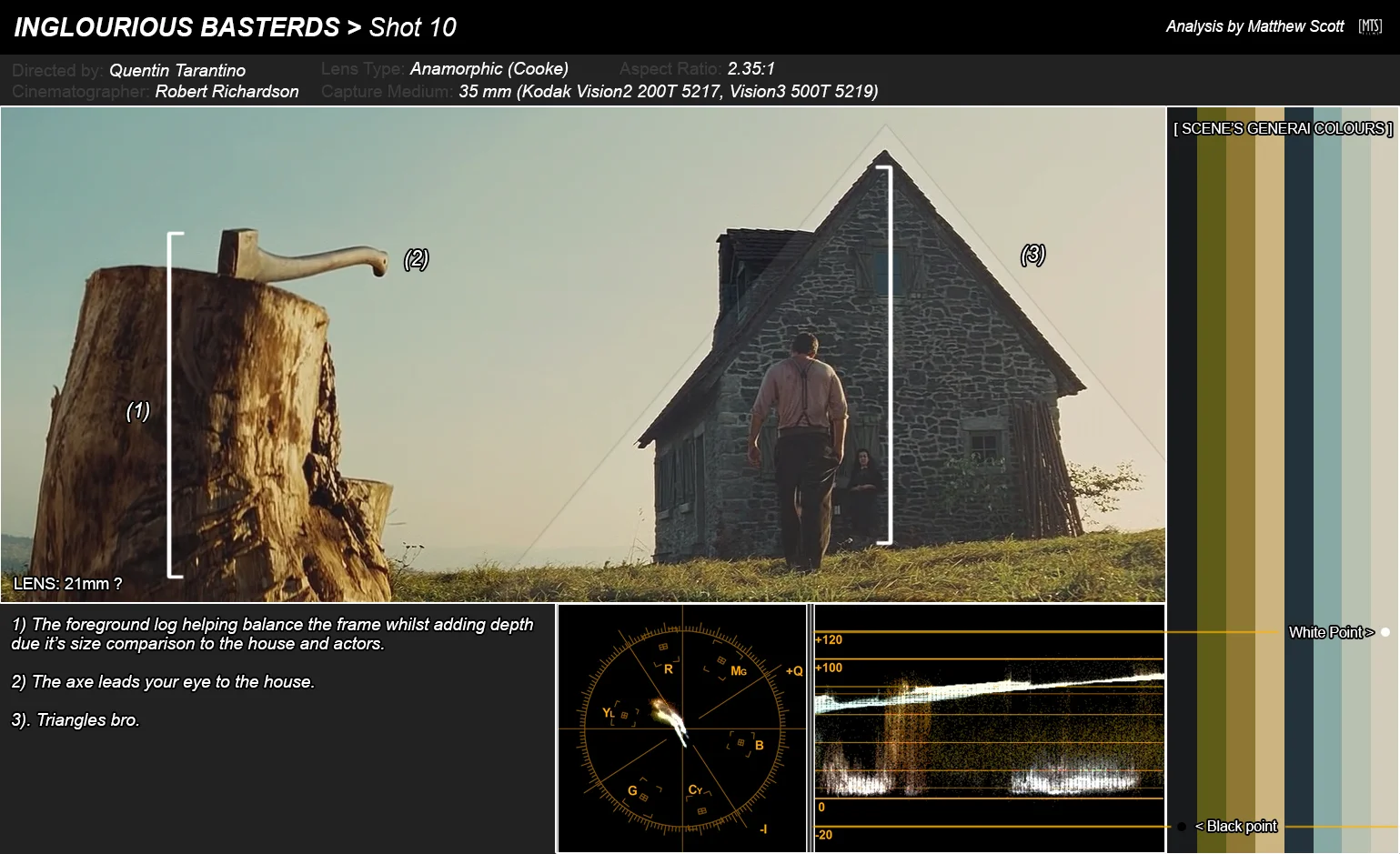The image size is (1400, 854).
Task: Click the '-I' axis label on vectorscope
Action: (763, 829)
